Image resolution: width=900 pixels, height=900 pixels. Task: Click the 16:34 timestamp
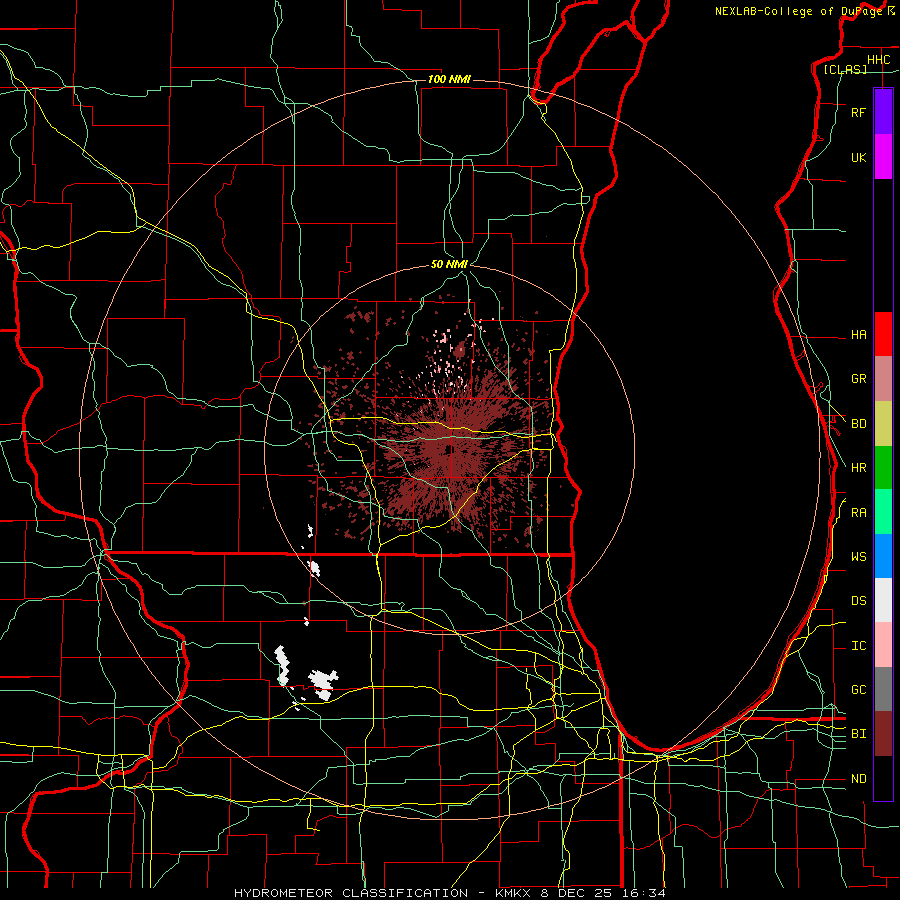646,893
